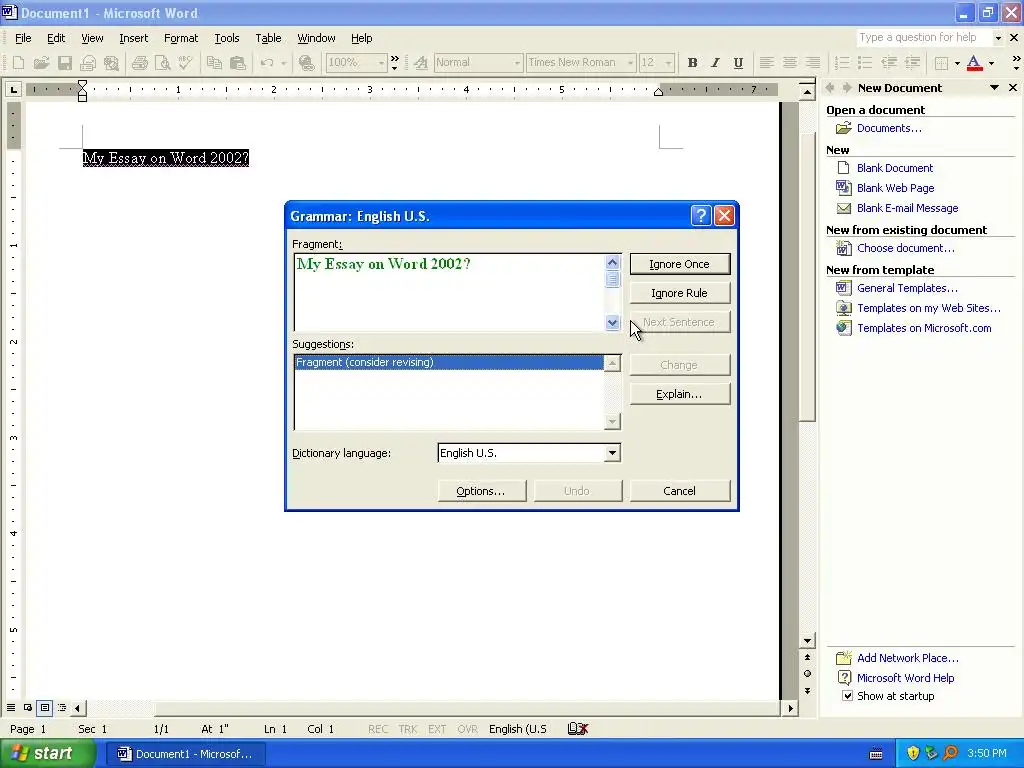This screenshot has width=1024, height=768.
Task: Click the Search toolbar icon
Action: [112, 63]
